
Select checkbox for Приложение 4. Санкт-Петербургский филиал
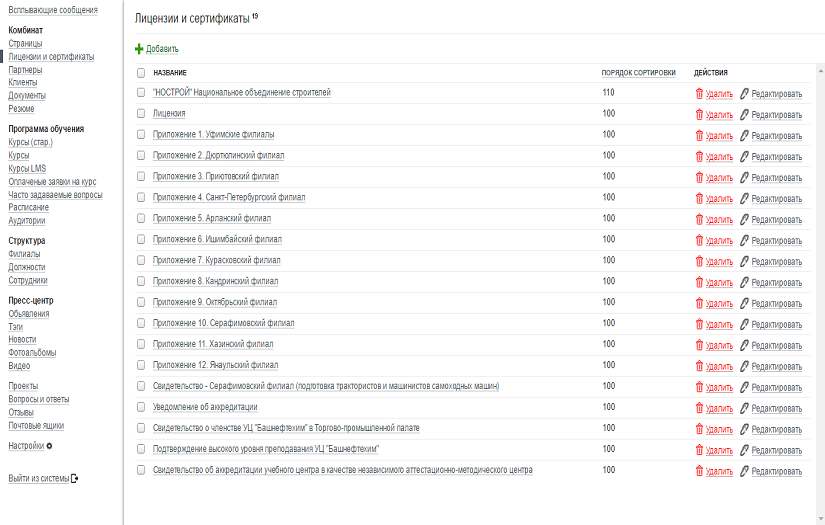coord(141,197)
